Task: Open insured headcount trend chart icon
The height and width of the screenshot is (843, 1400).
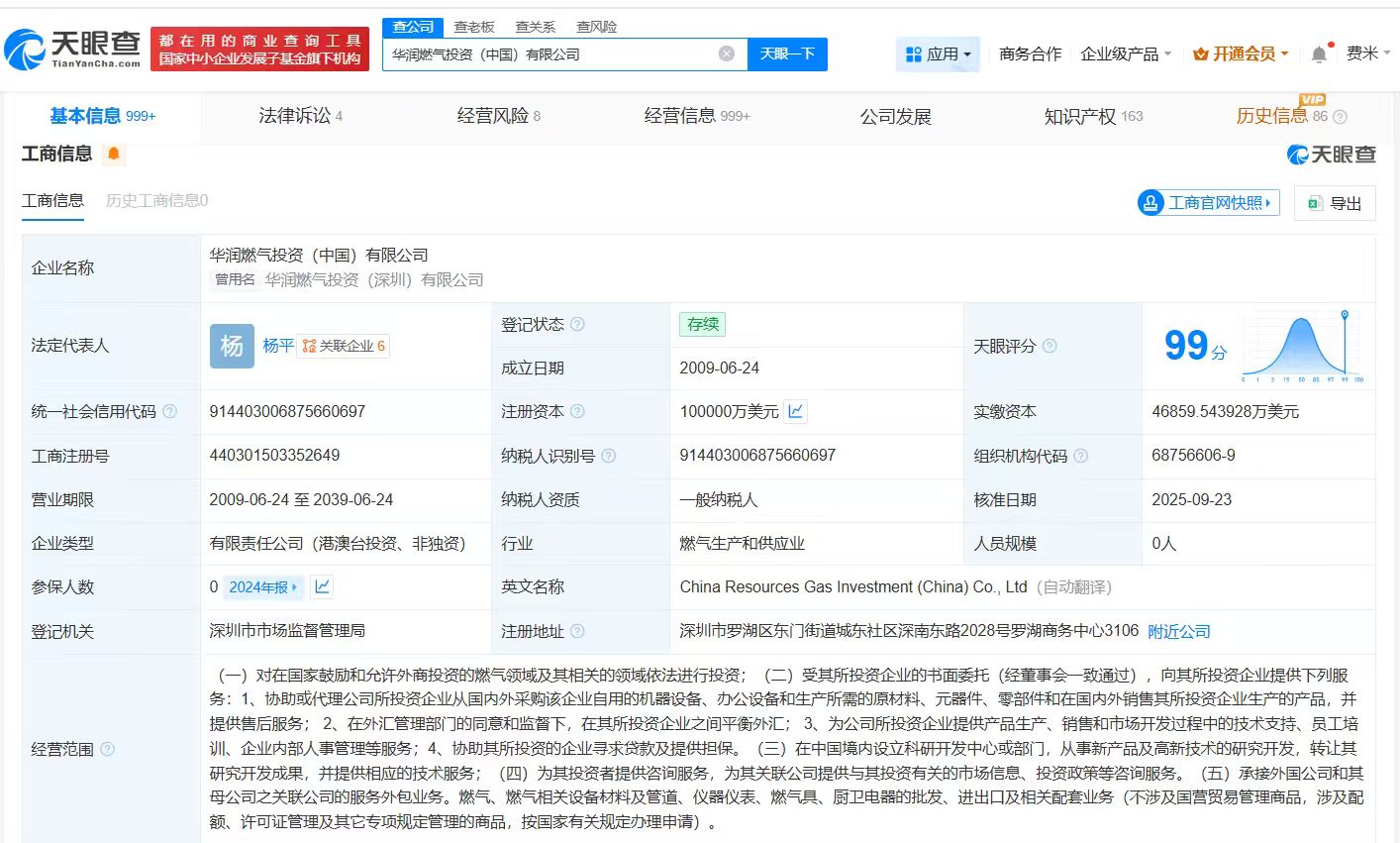Action: [x=322, y=586]
